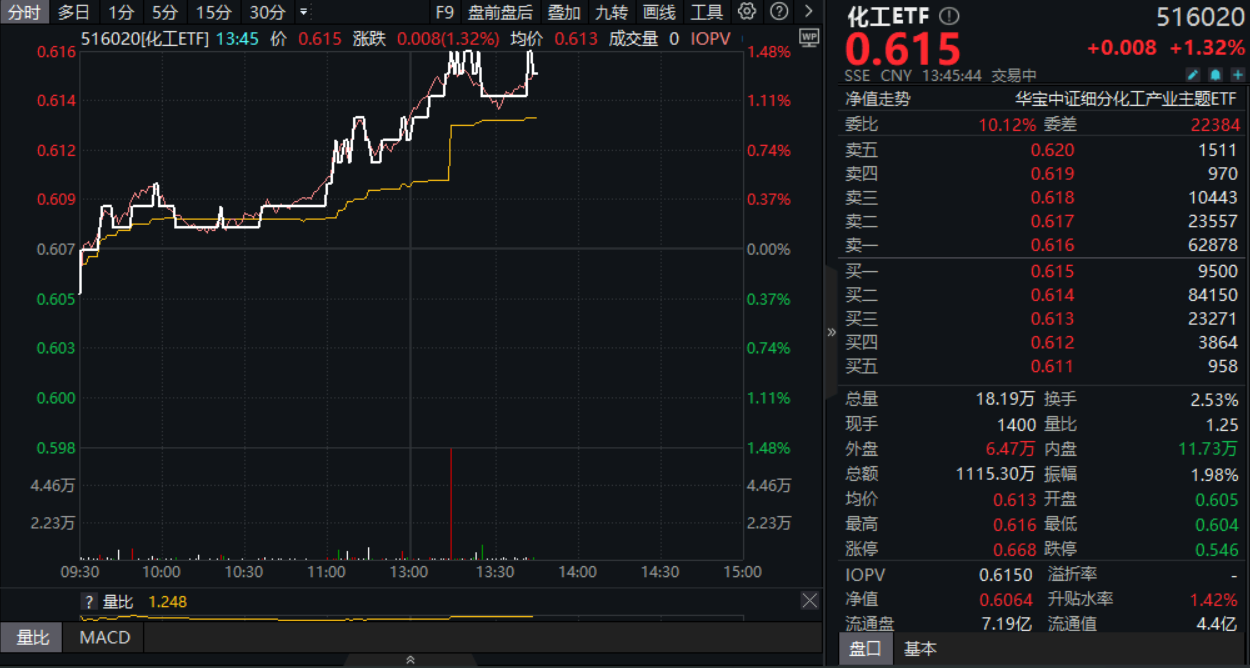This screenshot has height=668, width=1250.
Task: Toggle the 九转 indicator
Action: coord(610,12)
